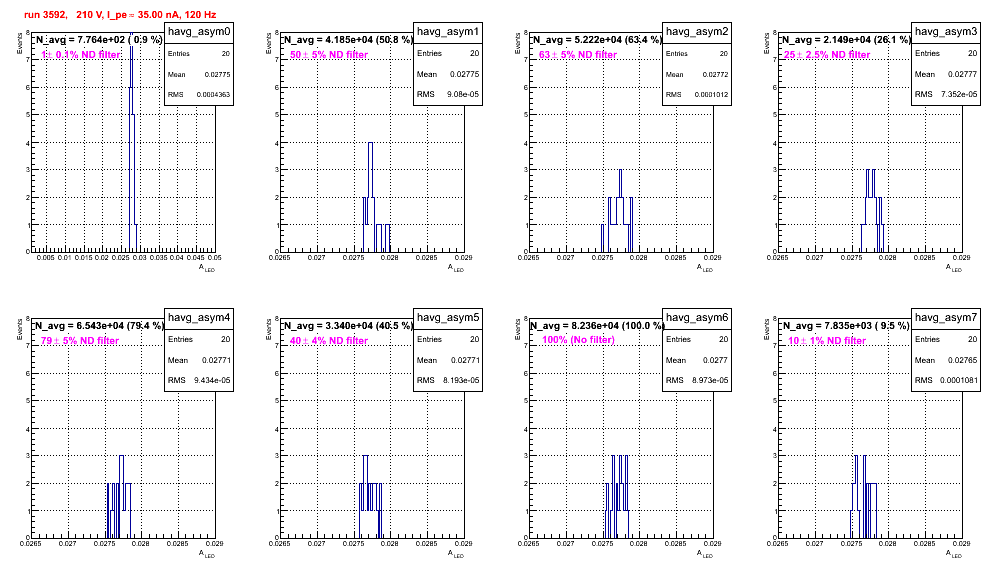996x572 pixels.
Task: Click the N_avg = 6.543e+04 label
Action: [98, 325]
